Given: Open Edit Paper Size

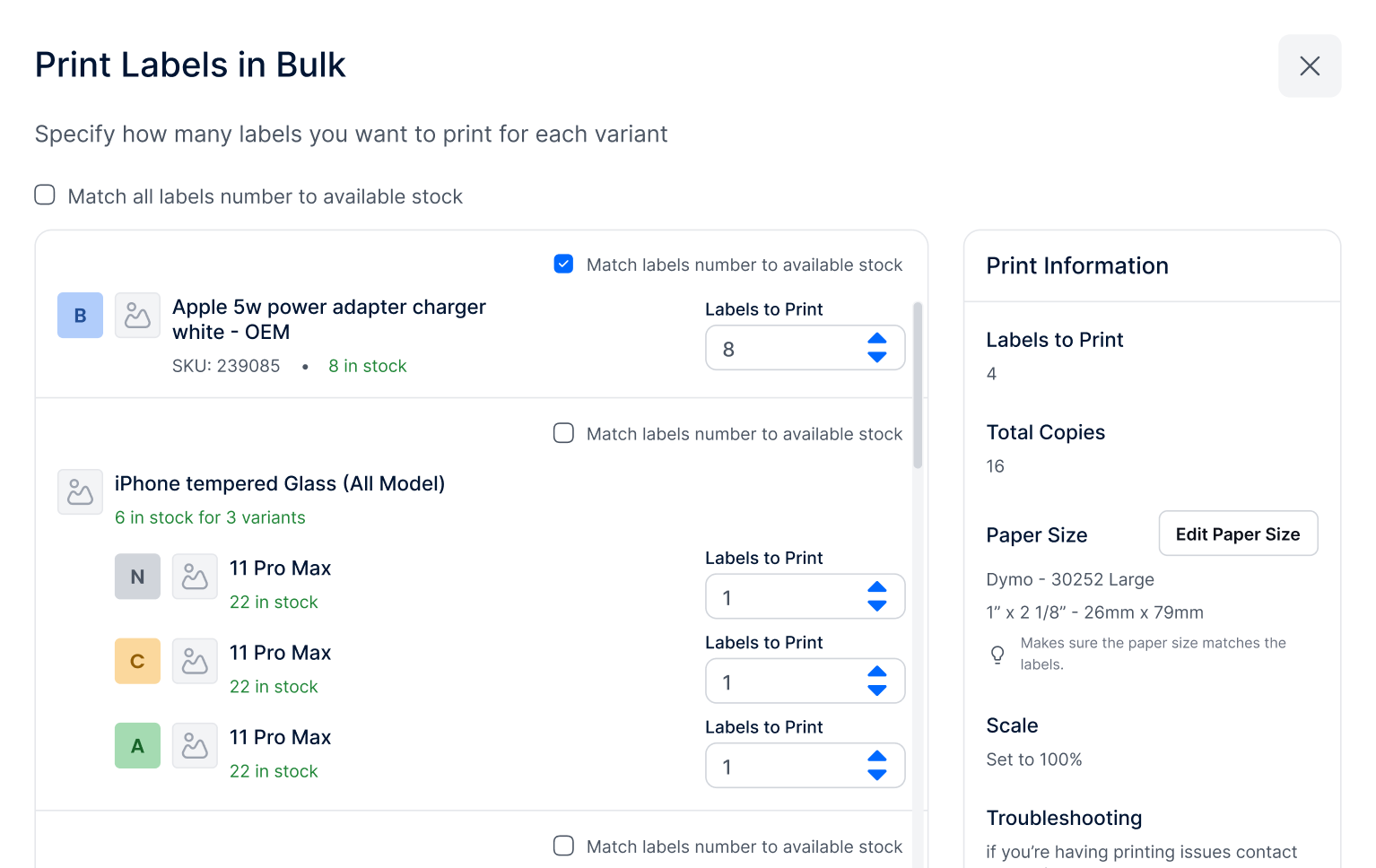Looking at the screenshot, I should [x=1238, y=534].
